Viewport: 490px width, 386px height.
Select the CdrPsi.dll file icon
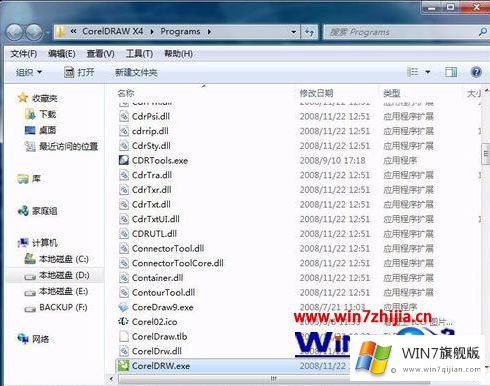tap(124, 116)
